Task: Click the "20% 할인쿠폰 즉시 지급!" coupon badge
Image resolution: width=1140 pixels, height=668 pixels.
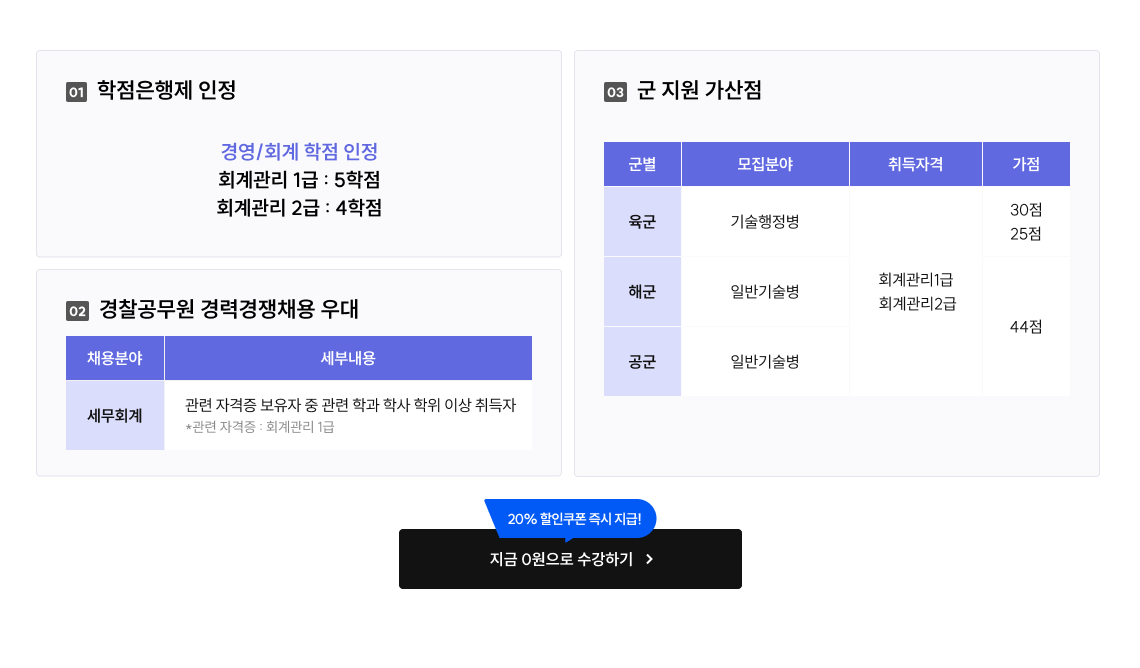Action: (x=570, y=519)
